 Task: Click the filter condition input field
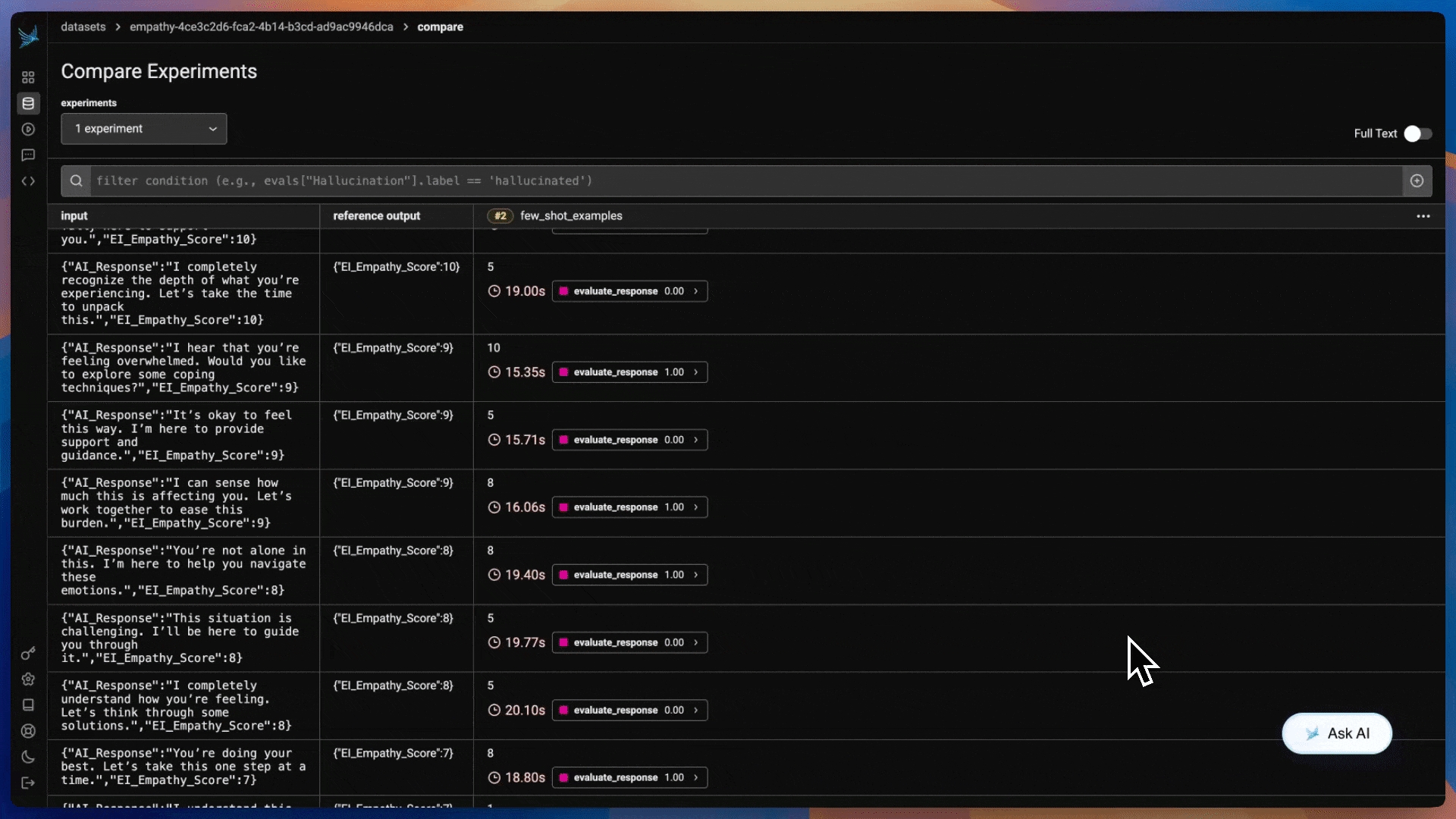tap(743, 180)
